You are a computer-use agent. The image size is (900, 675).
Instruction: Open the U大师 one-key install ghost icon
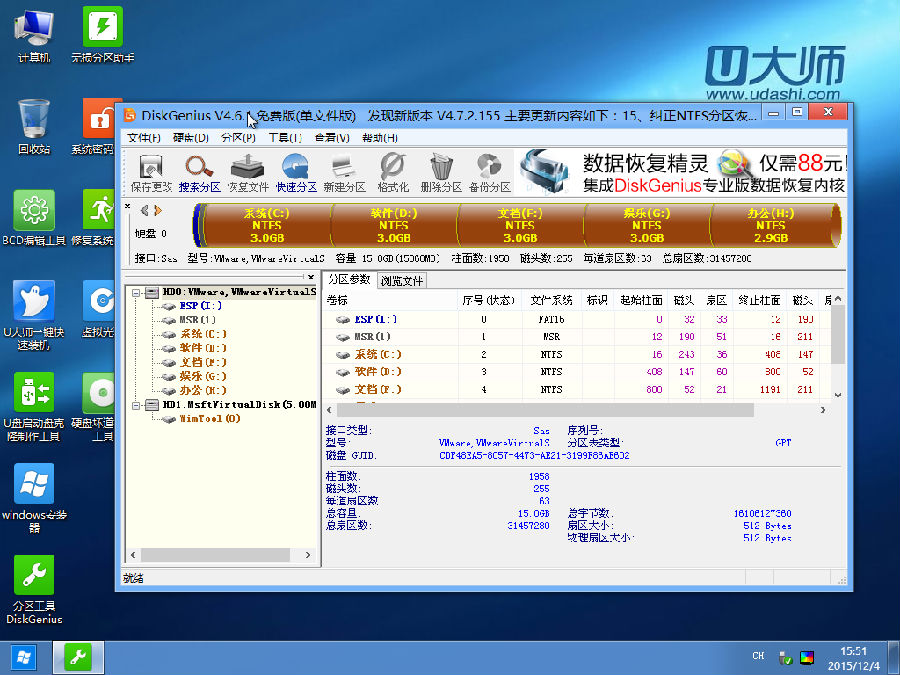[34, 316]
